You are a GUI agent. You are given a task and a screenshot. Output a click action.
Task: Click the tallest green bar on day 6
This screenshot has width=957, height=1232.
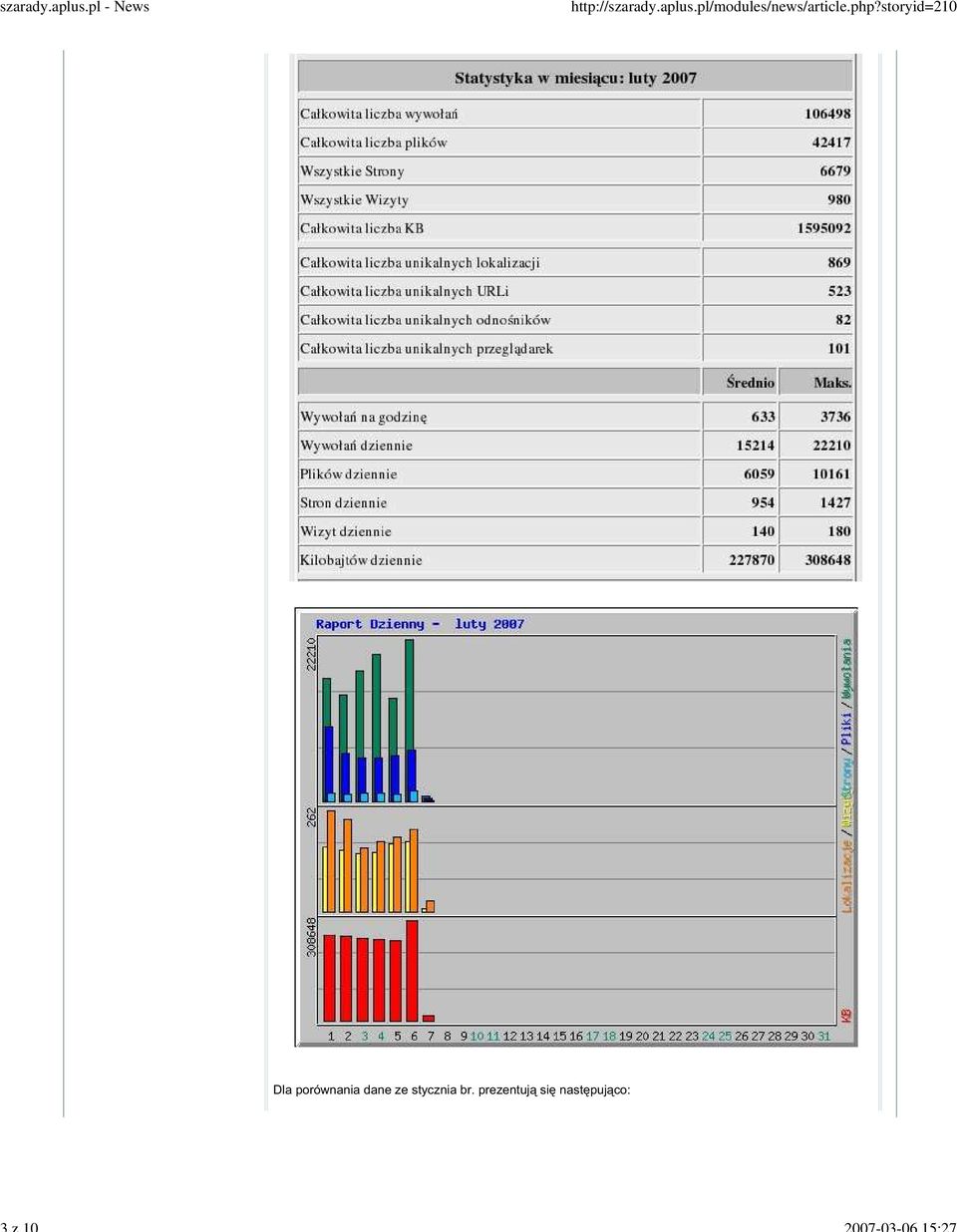click(409, 694)
